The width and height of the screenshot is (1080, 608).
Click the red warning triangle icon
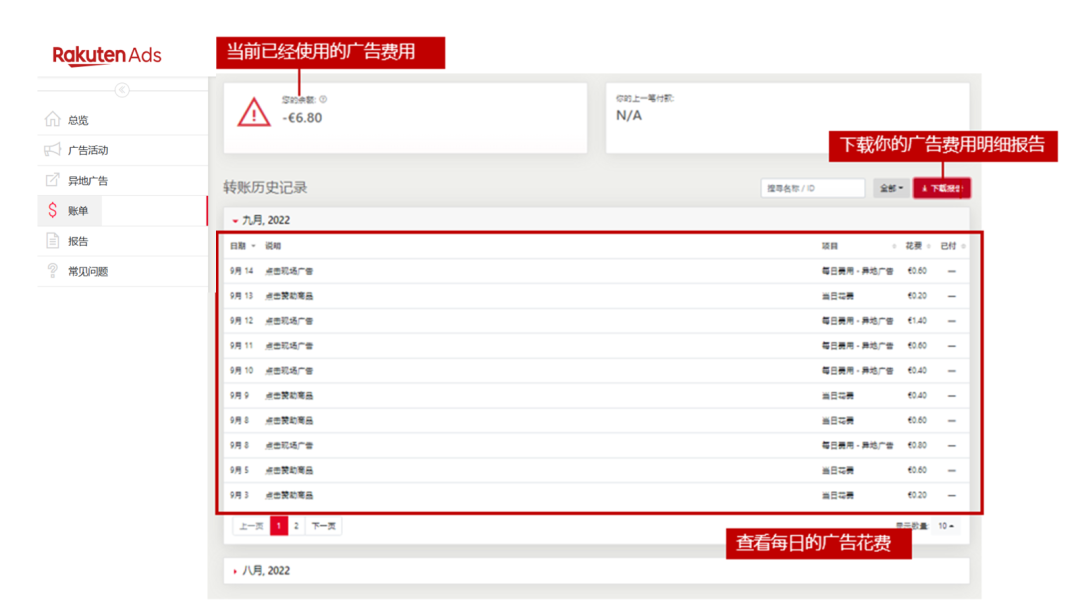(x=253, y=112)
